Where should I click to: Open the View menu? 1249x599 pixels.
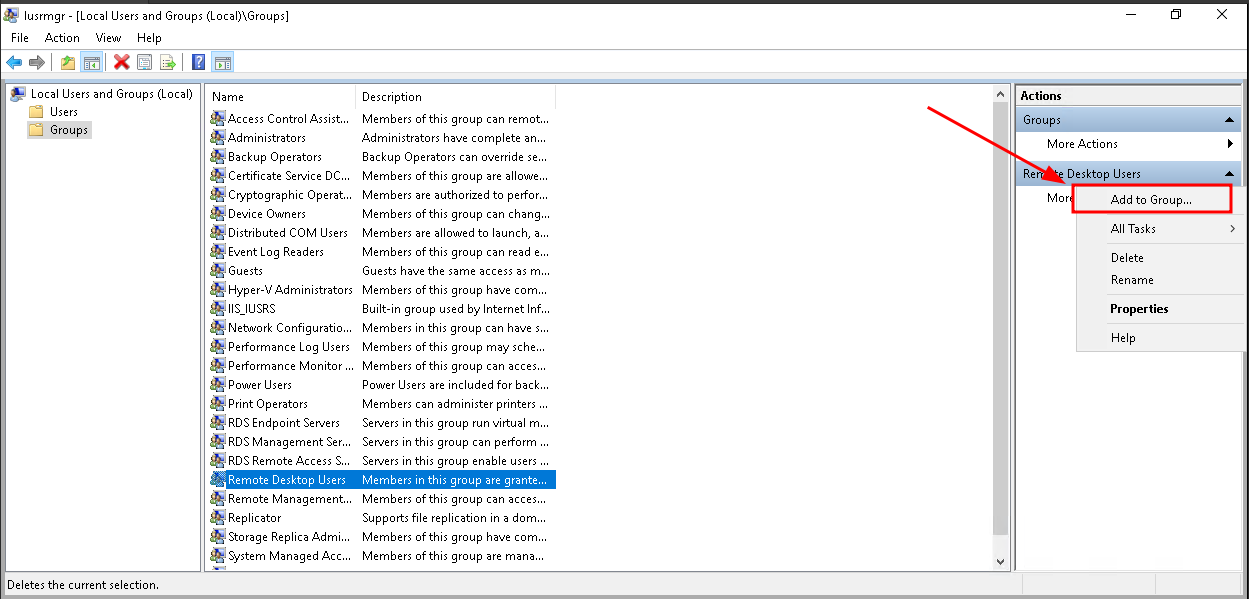pos(108,38)
